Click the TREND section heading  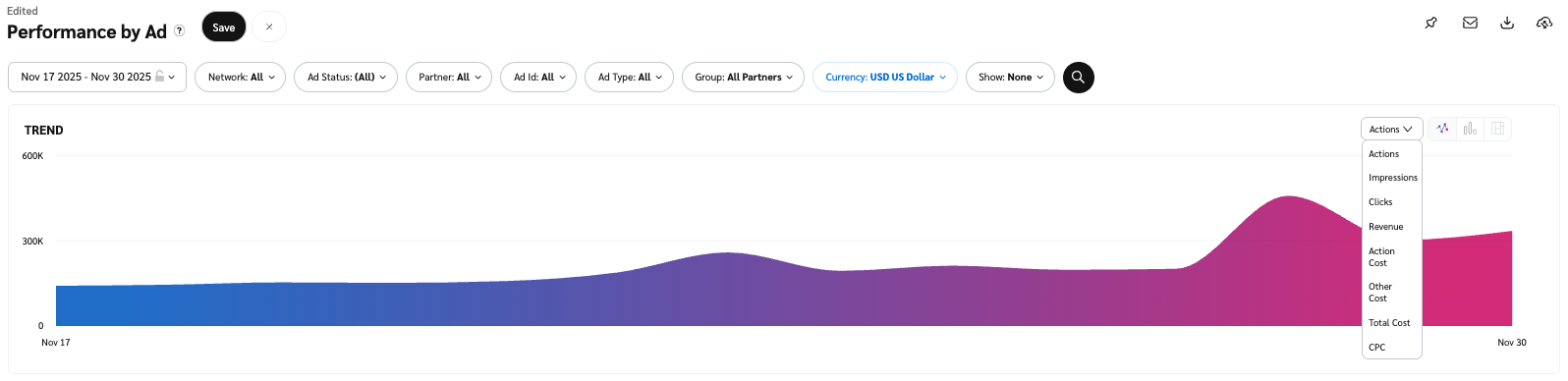[44, 130]
